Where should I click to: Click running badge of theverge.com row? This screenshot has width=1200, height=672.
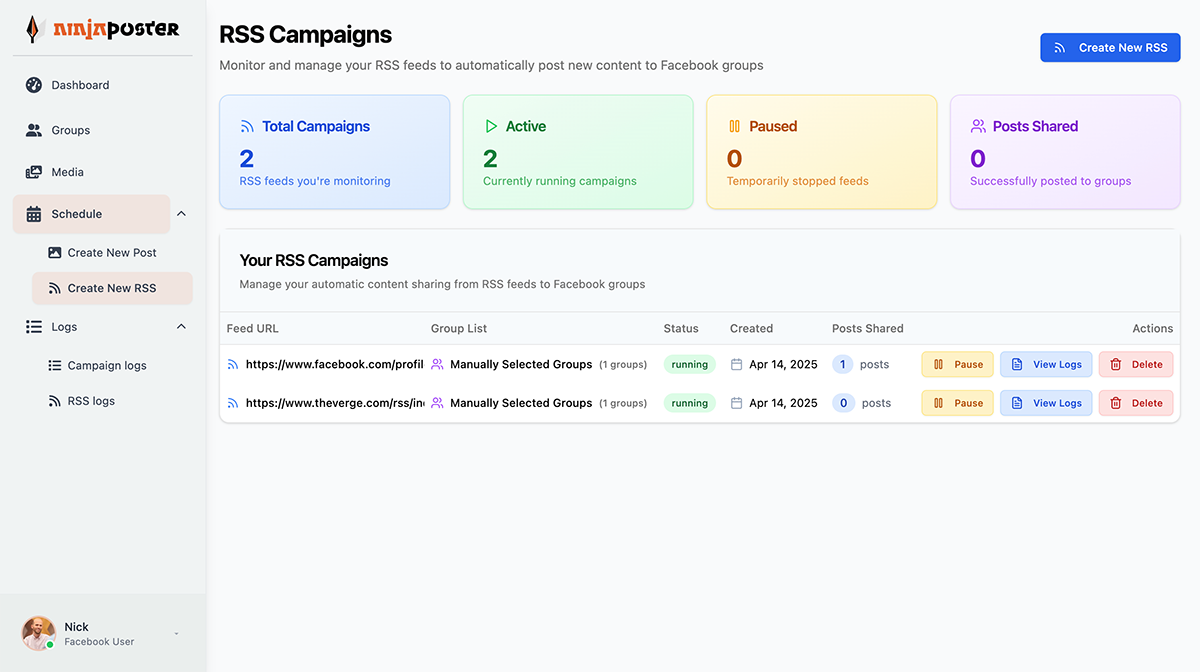[x=690, y=403]
